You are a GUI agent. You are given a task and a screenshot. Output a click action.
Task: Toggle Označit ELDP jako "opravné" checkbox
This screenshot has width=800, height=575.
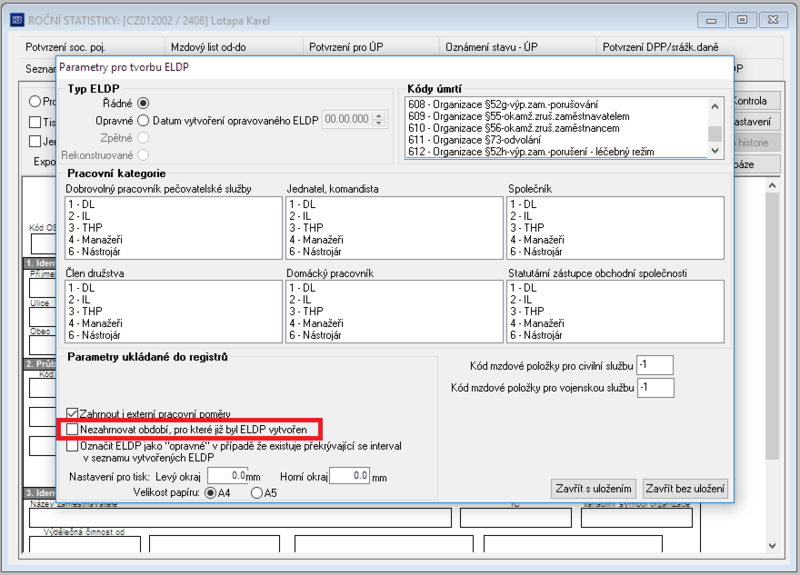72,446
